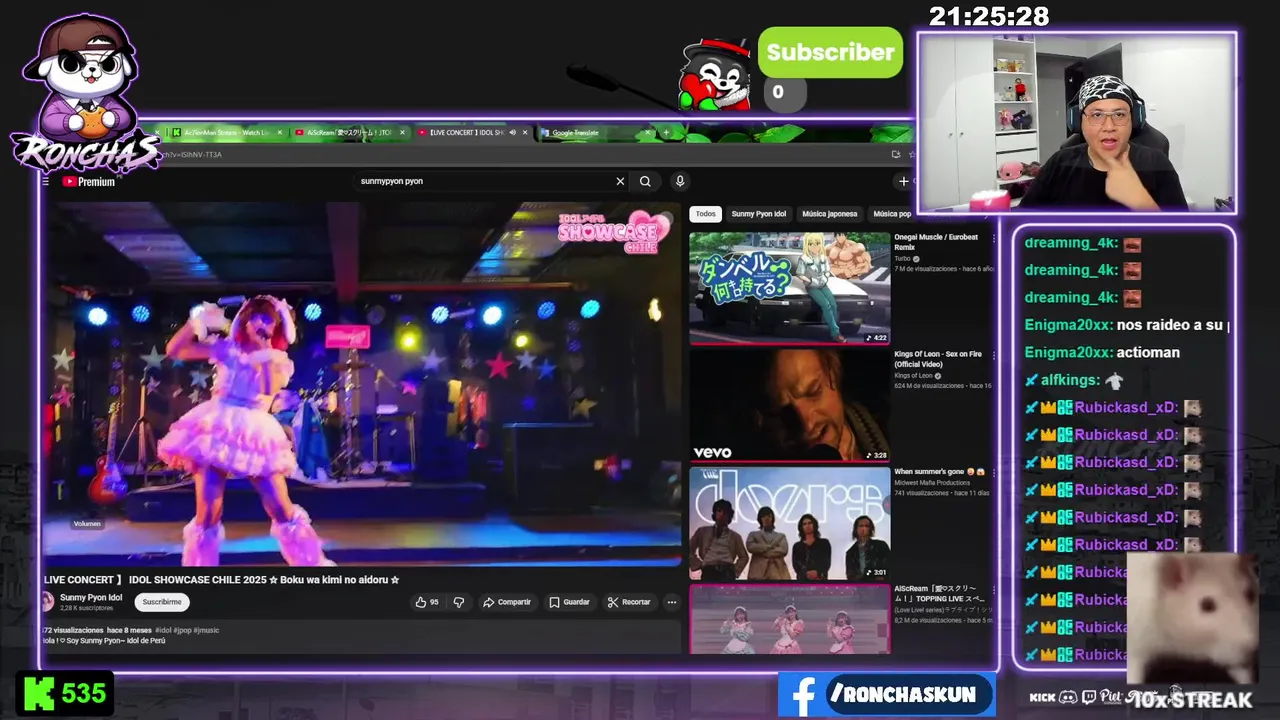The width and height of the screenshot is (1280, 720).
Task: Start voice search with microphone icon
Action: coord(680,181)
